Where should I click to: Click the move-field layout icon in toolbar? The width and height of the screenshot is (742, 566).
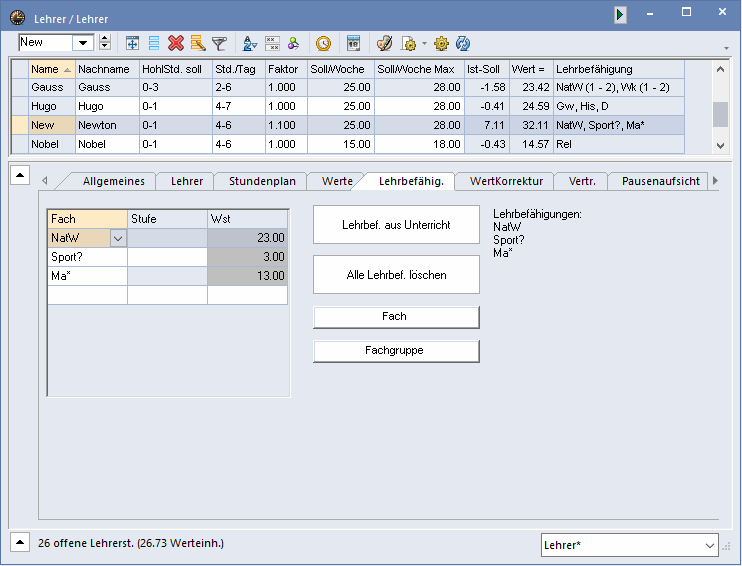132,44
